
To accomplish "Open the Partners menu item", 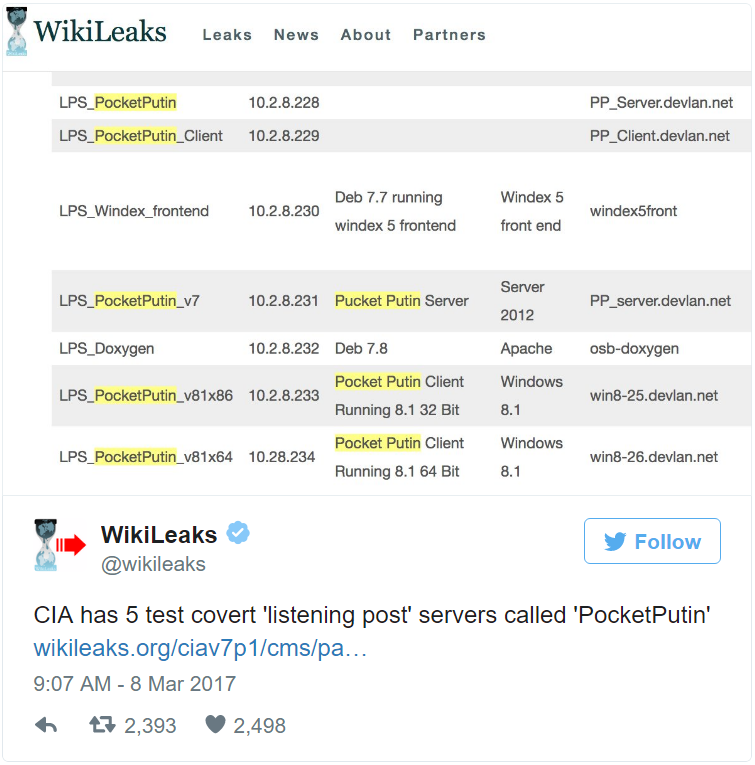I will 449,35.
